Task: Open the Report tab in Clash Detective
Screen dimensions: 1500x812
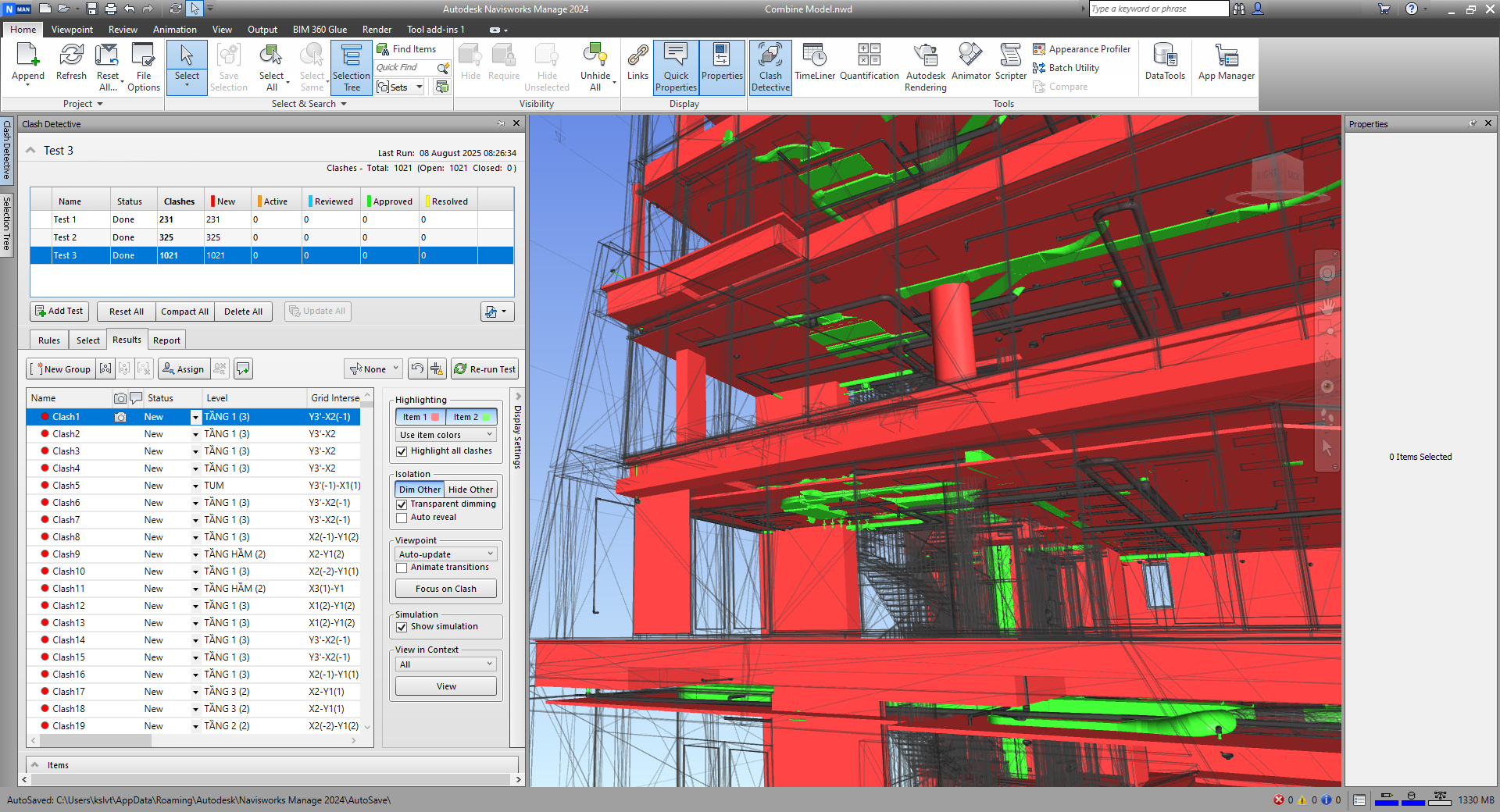Action: [x=166, y=340]
